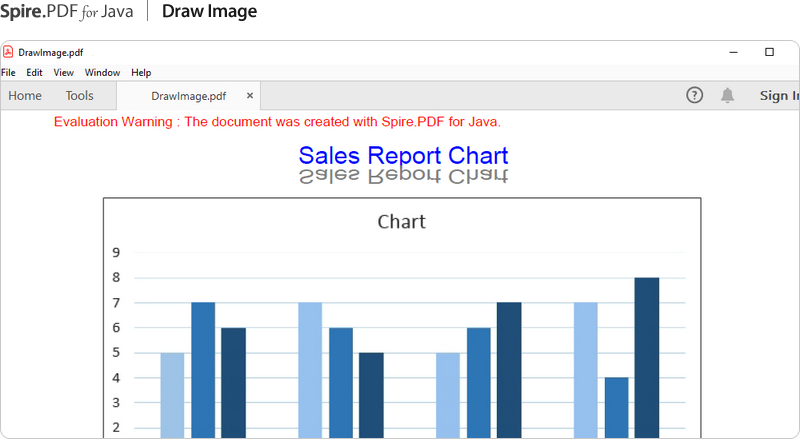Click the red Evaluation Warning text
The width and height of the screenshot is (800, 440).
(277, 122)
